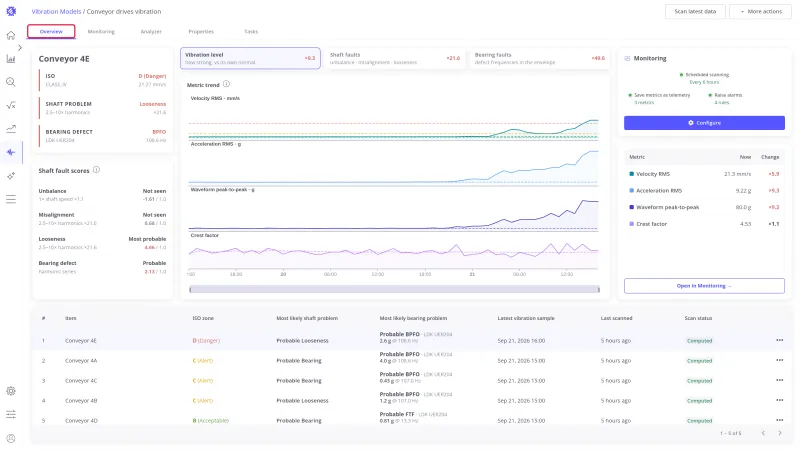Select the Vibration level card
This screenshot has width=800, height=450.
250,58
